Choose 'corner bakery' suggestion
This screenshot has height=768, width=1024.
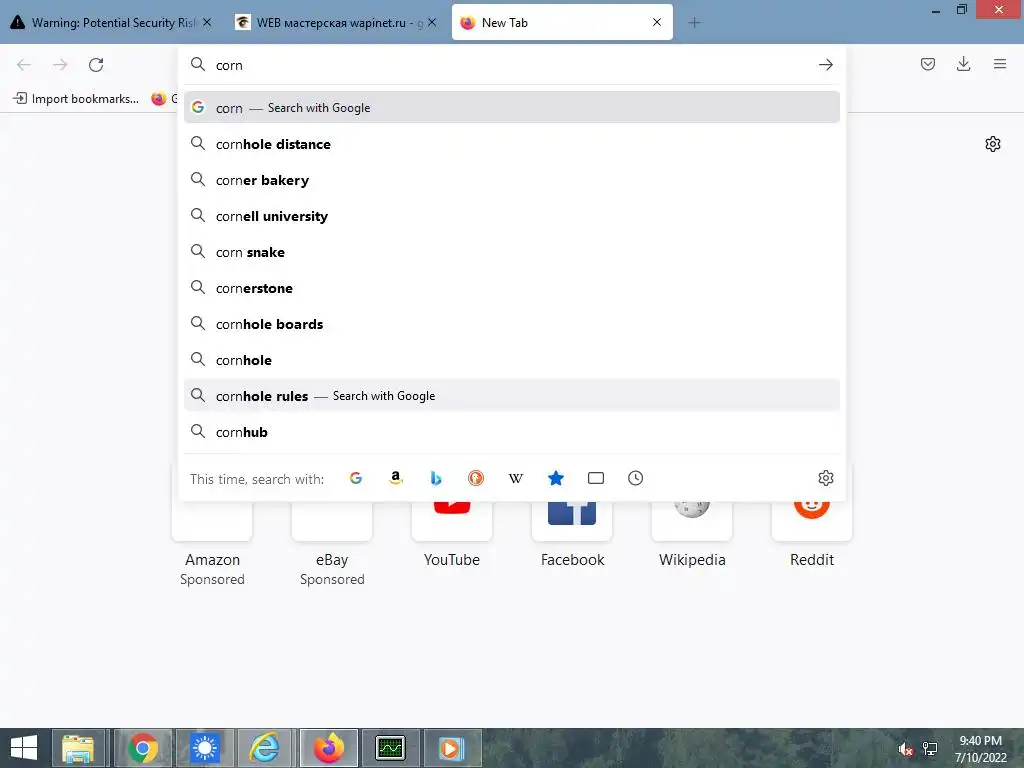[512, 180]
